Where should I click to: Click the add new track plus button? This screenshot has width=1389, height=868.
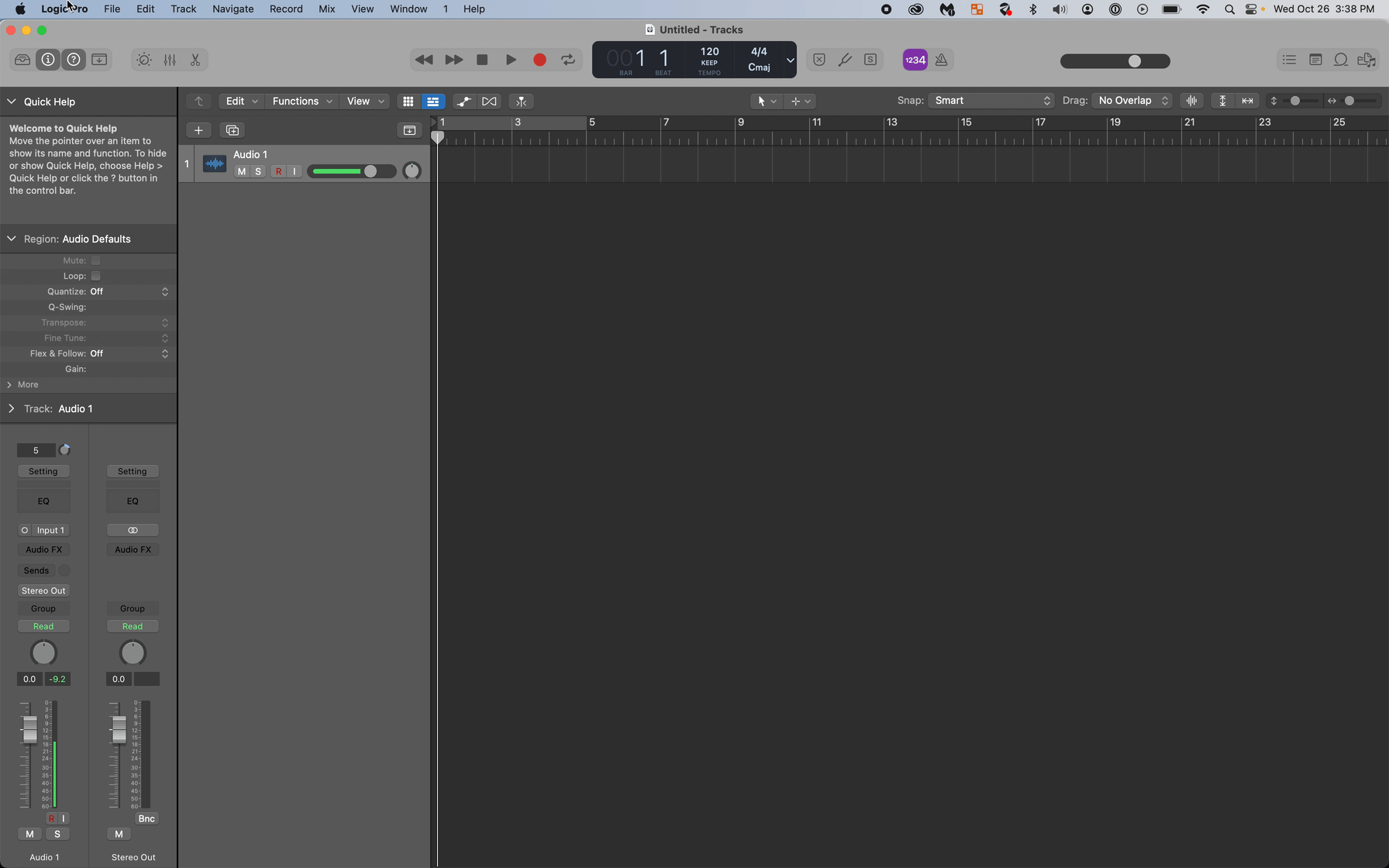(x=198, y=130)
